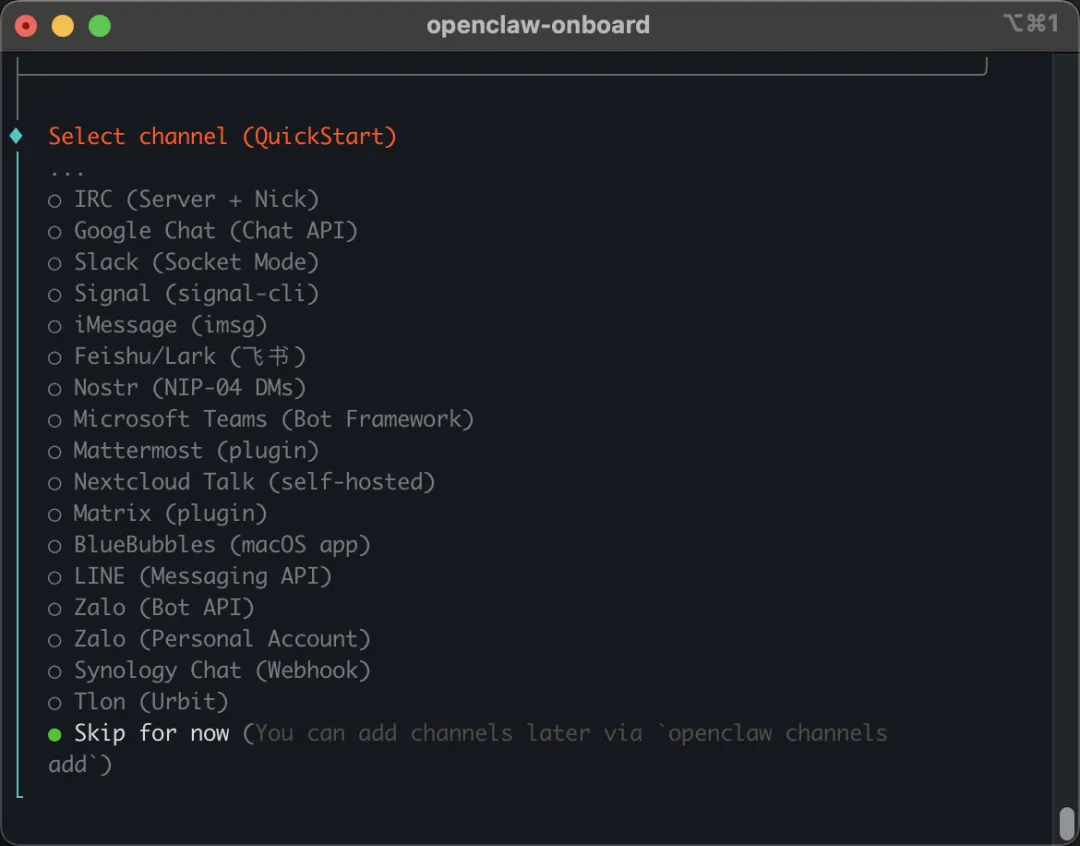Screen dimensions: 1080x846
Task: Click the green Skip for now option
Action: click(x=138, y=733)
